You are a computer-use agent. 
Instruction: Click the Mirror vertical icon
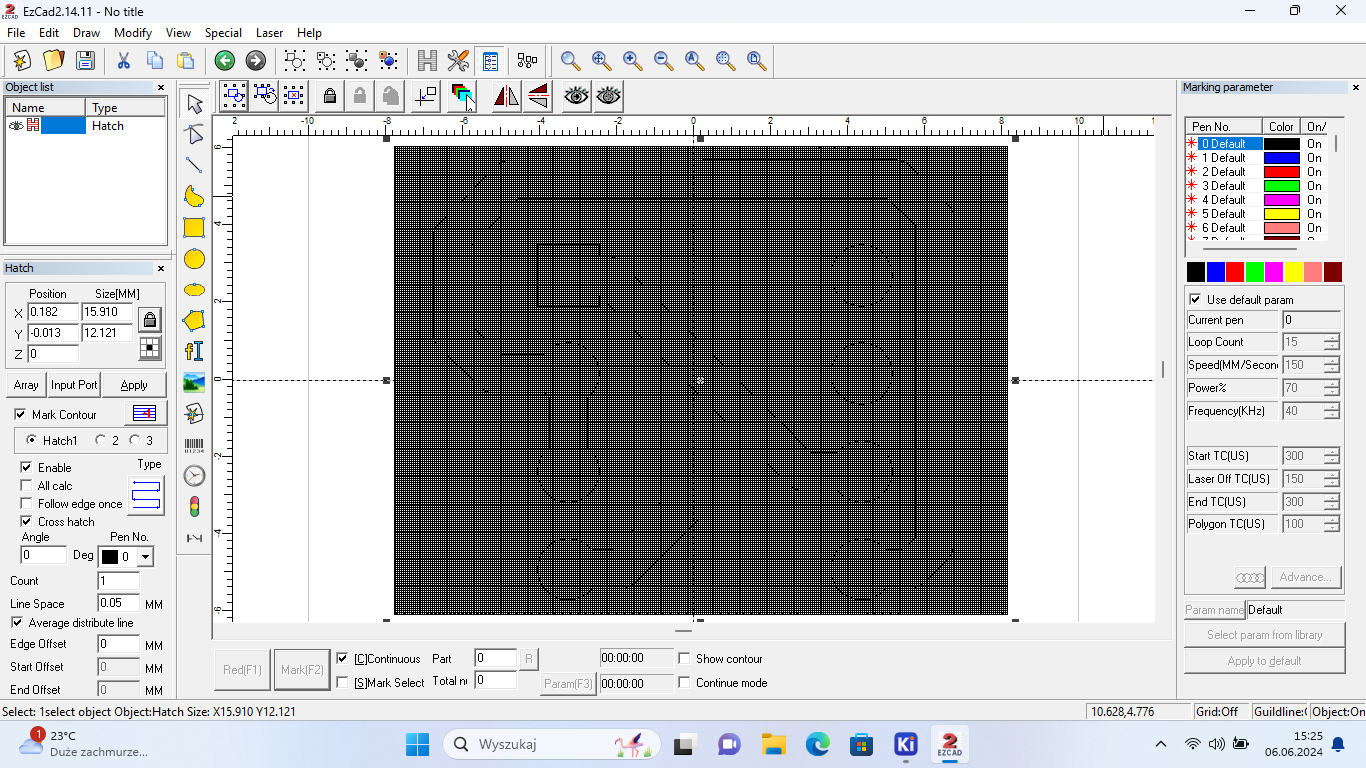(538, 96)
